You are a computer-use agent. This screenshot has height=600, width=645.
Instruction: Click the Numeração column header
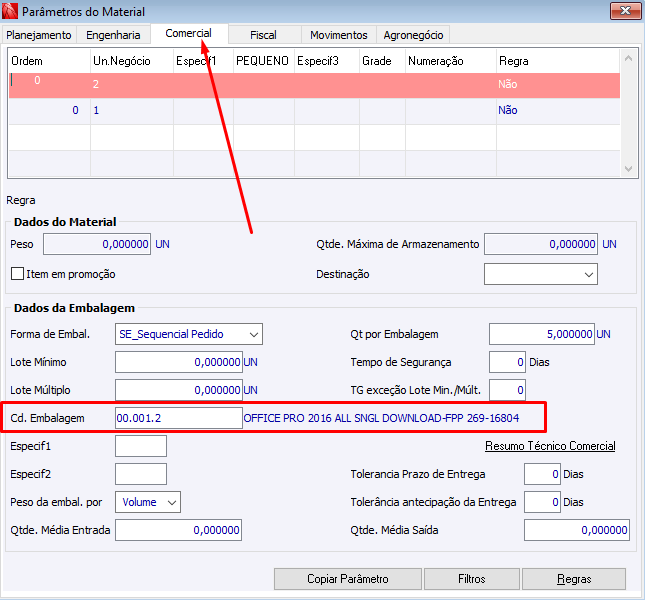tap(451, 61)
